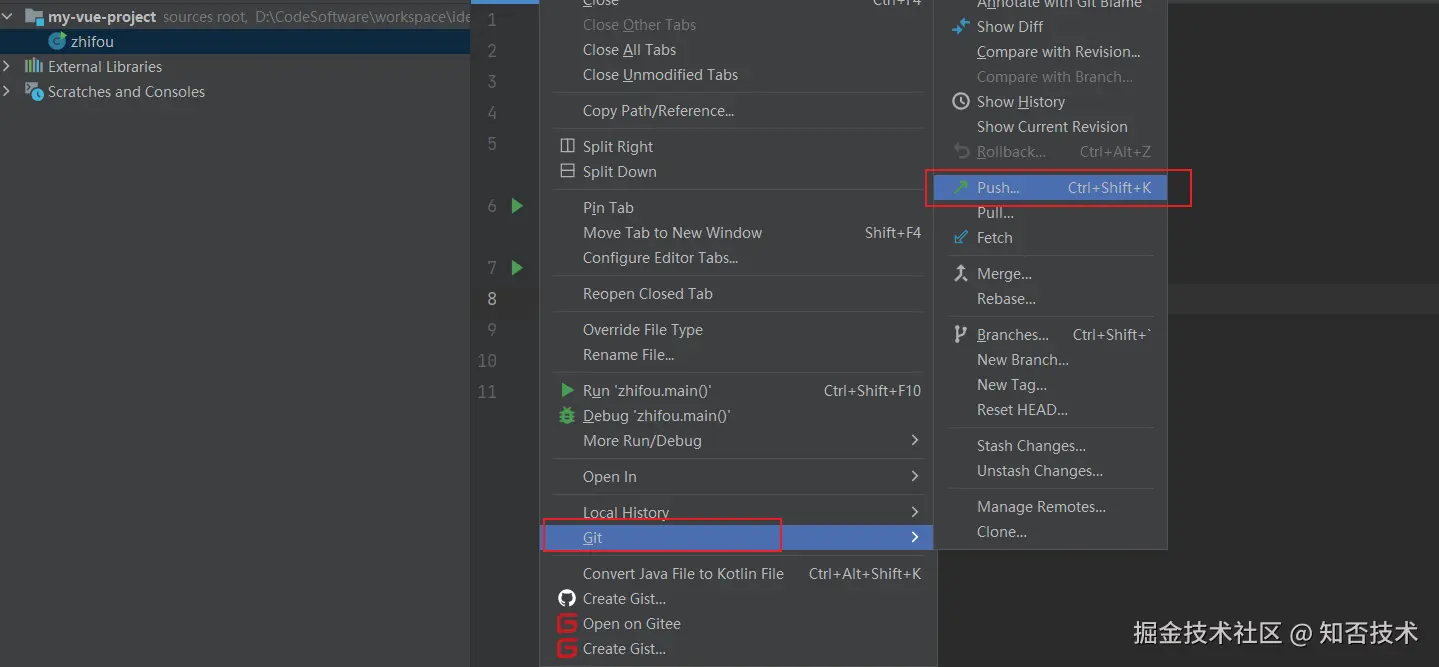Click the Split Right icon
The height and width of the screenshot is (667, 1439).
tap(567, 147)
